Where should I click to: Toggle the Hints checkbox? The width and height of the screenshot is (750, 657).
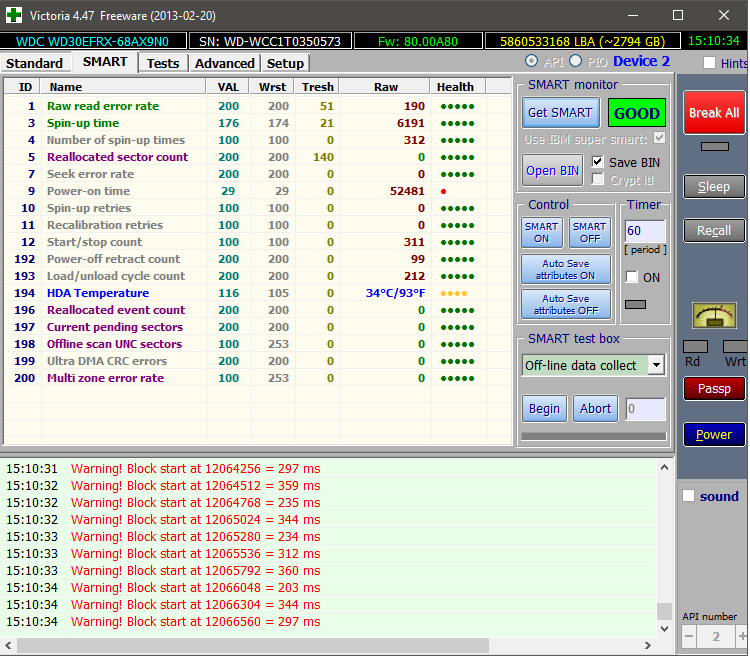pos(709,63)
